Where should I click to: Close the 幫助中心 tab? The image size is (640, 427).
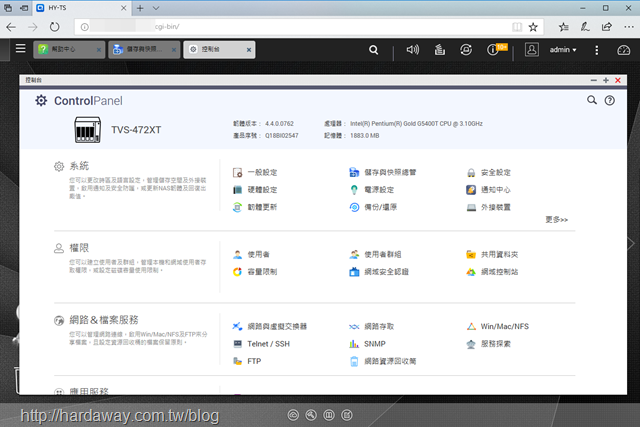[x=99, y=50]
